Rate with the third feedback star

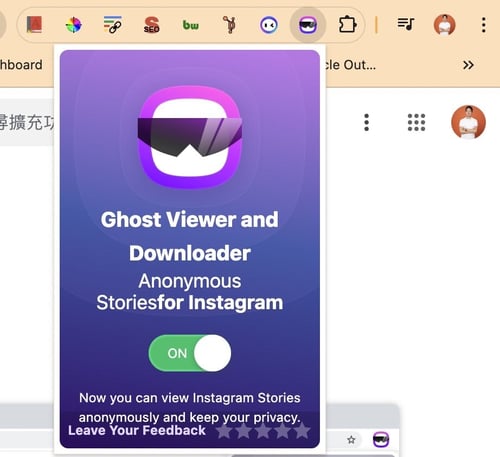point(263,431)
